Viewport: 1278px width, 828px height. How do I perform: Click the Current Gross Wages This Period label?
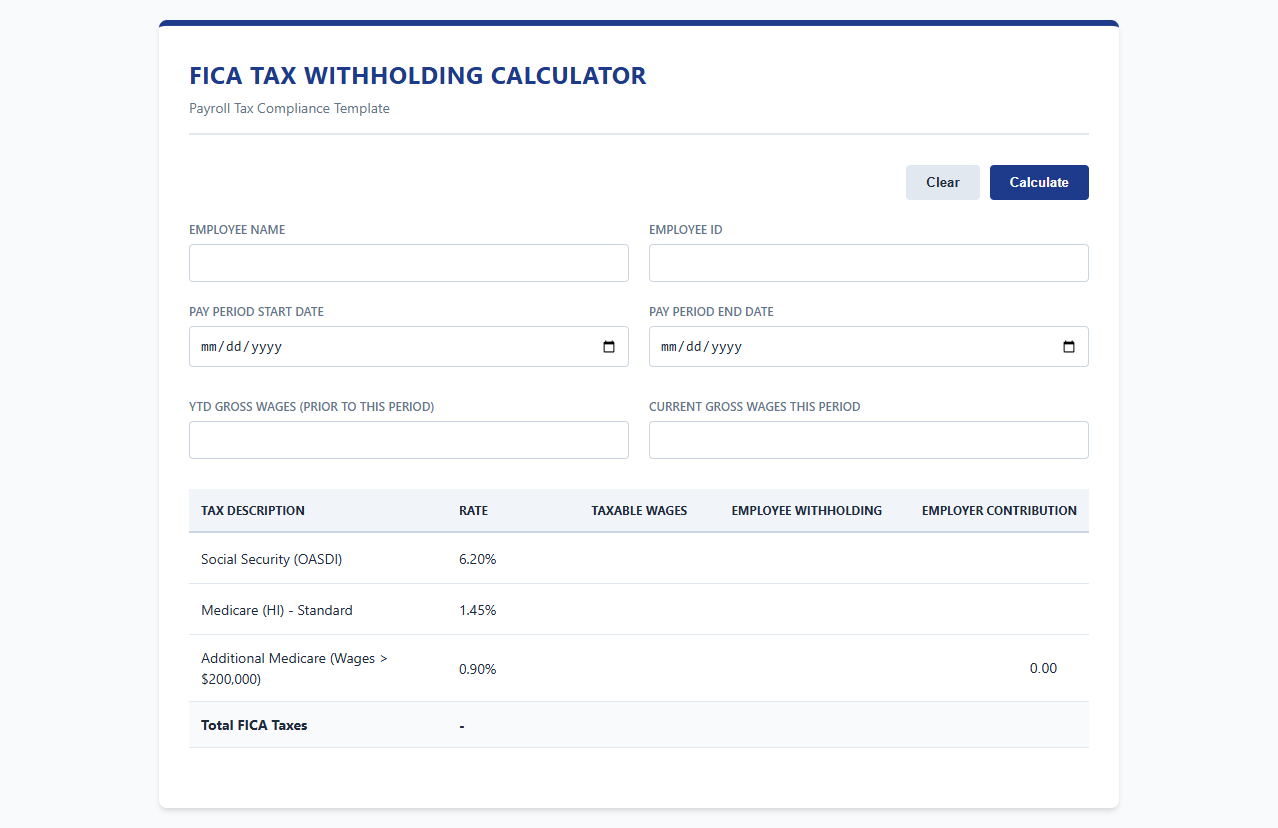(755, 406)
